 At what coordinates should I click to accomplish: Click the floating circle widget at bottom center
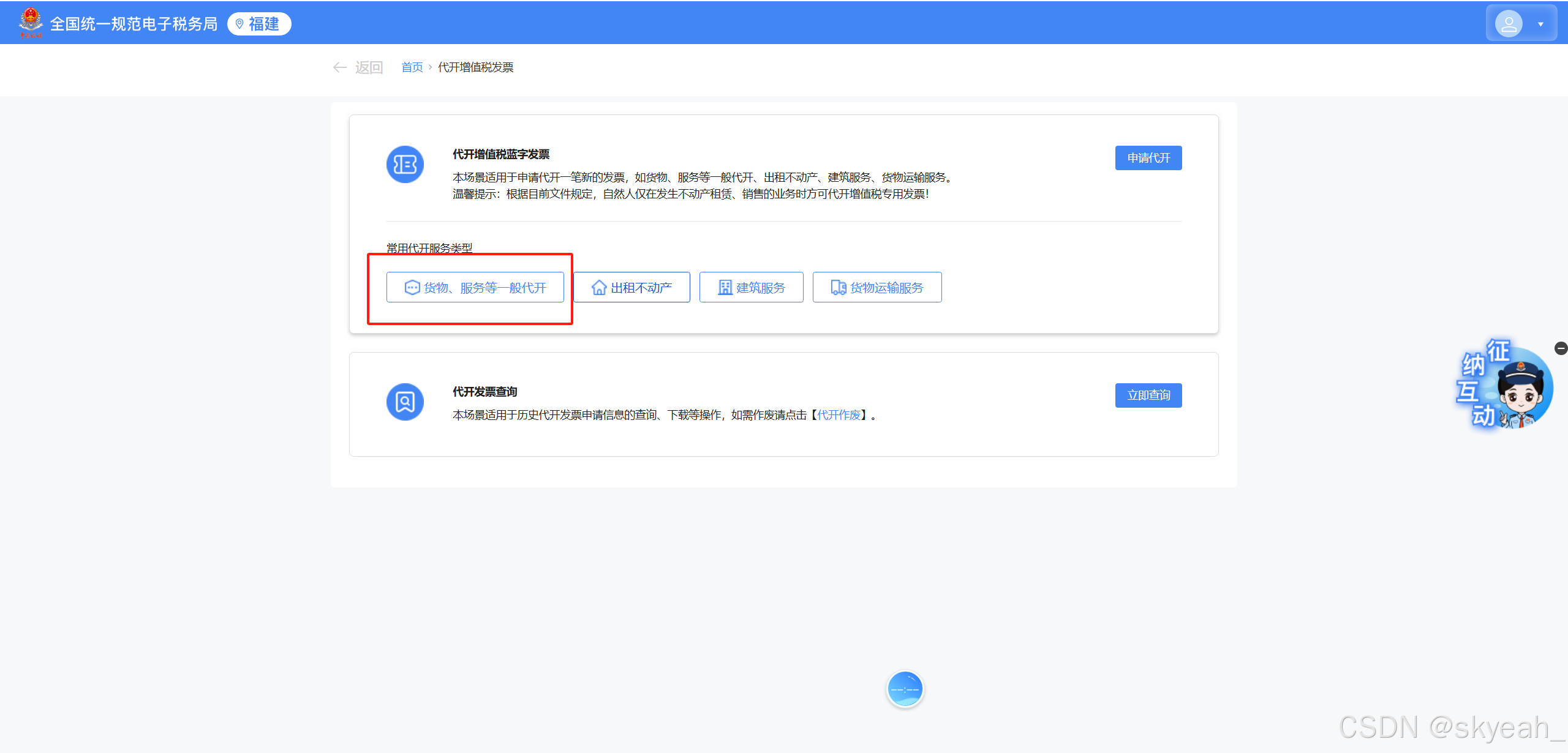(905, 688)
